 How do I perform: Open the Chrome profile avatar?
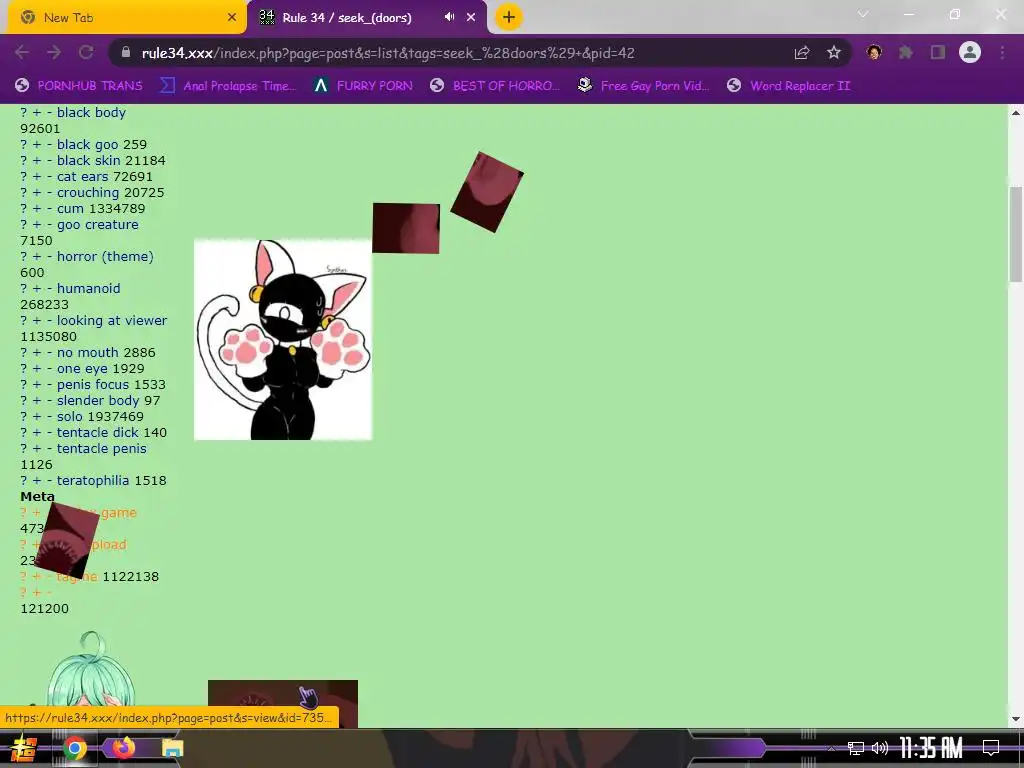click(970, 52)
